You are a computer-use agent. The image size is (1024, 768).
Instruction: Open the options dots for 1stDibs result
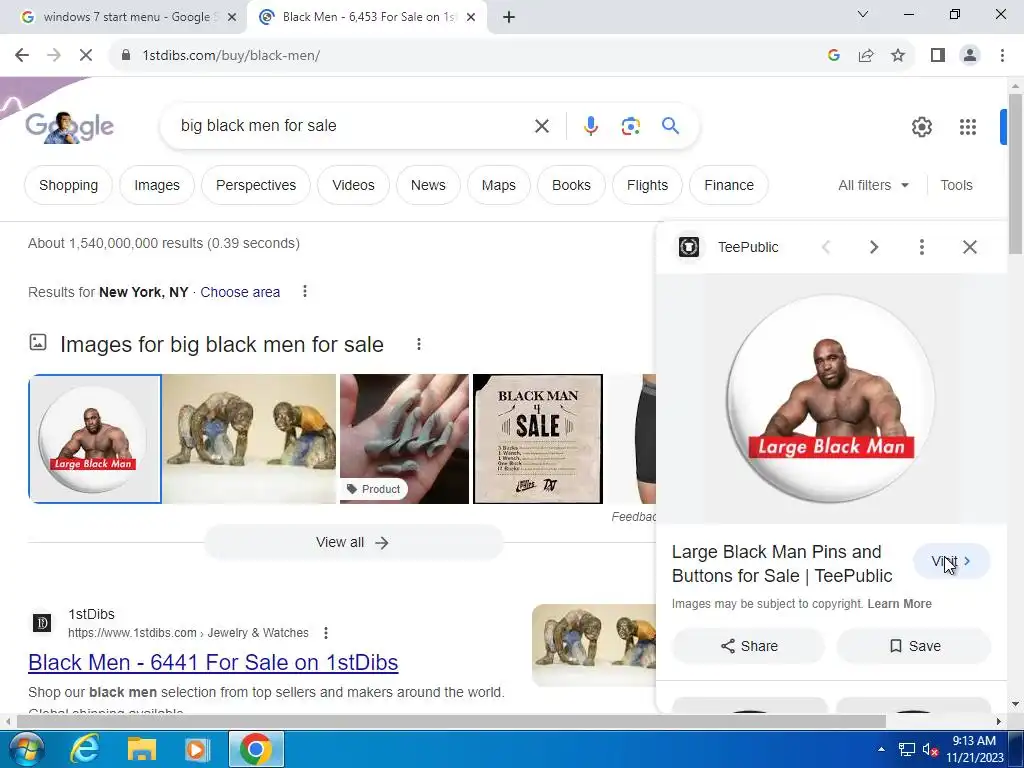[326, 632]
